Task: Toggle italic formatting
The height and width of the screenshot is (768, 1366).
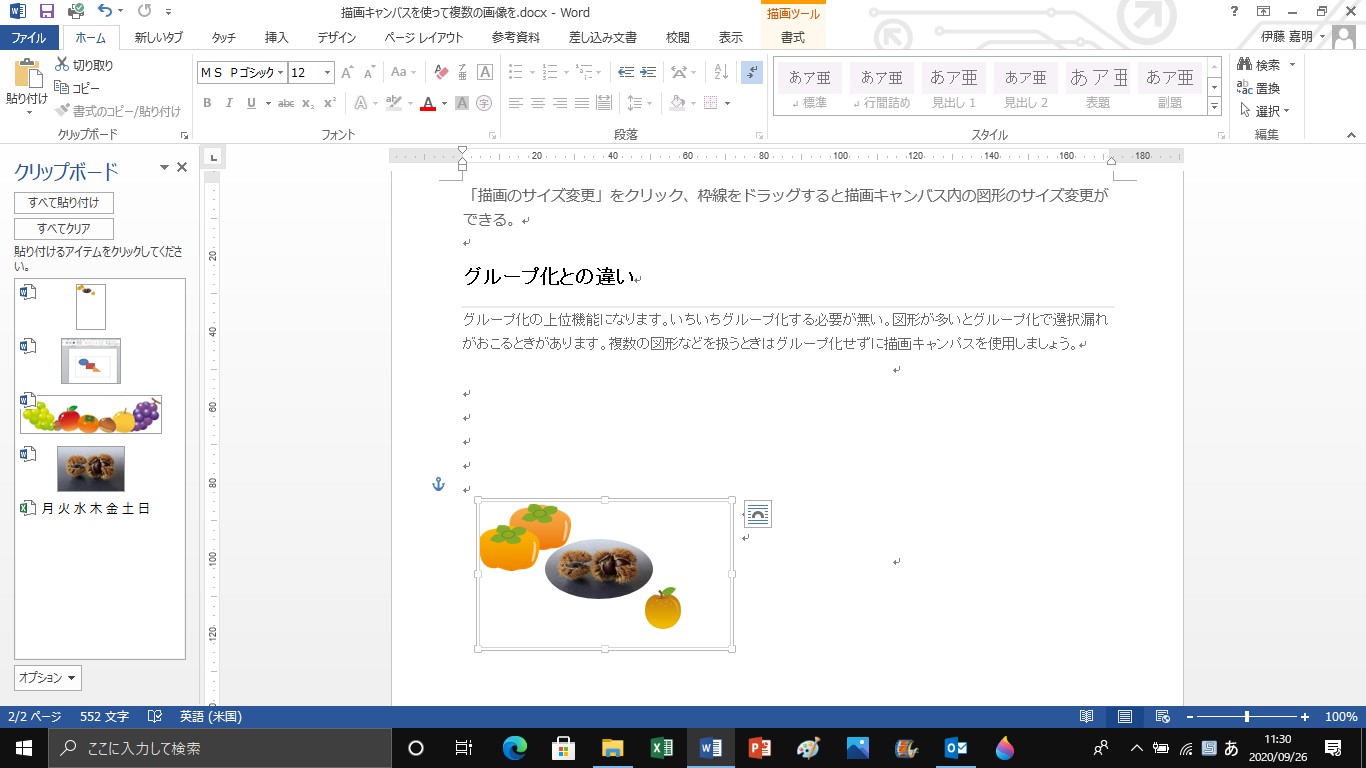Action: (x=229, y=103)
